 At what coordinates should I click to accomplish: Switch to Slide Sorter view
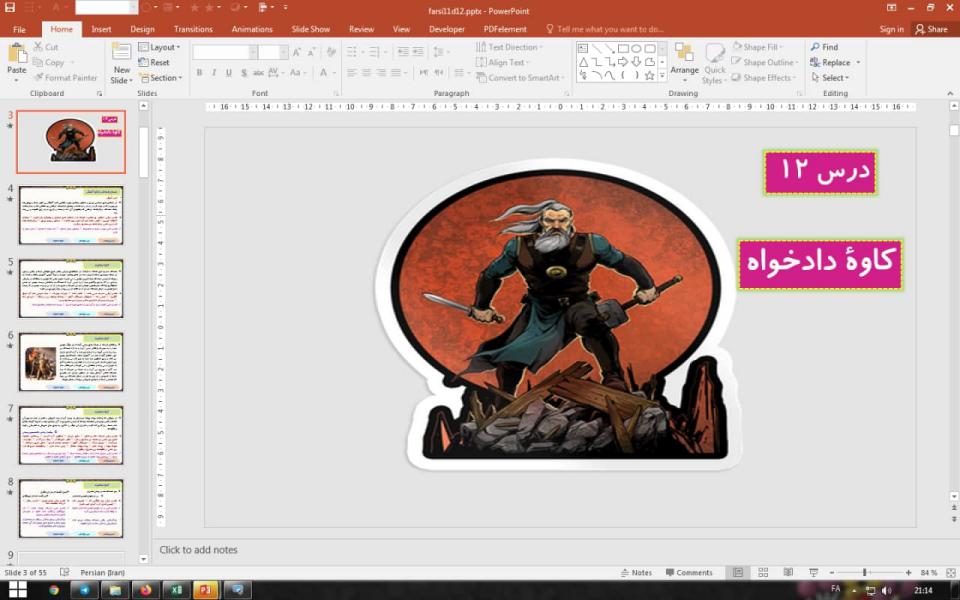pos(763,572)
